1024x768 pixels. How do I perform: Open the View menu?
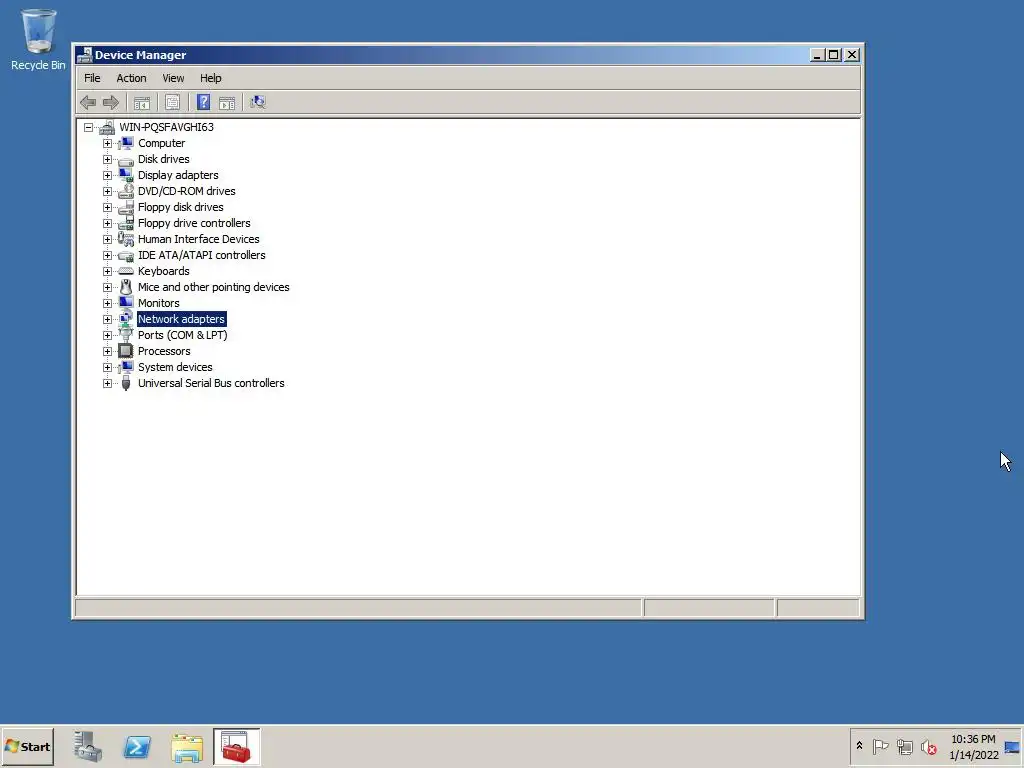(x=173, y=78)
